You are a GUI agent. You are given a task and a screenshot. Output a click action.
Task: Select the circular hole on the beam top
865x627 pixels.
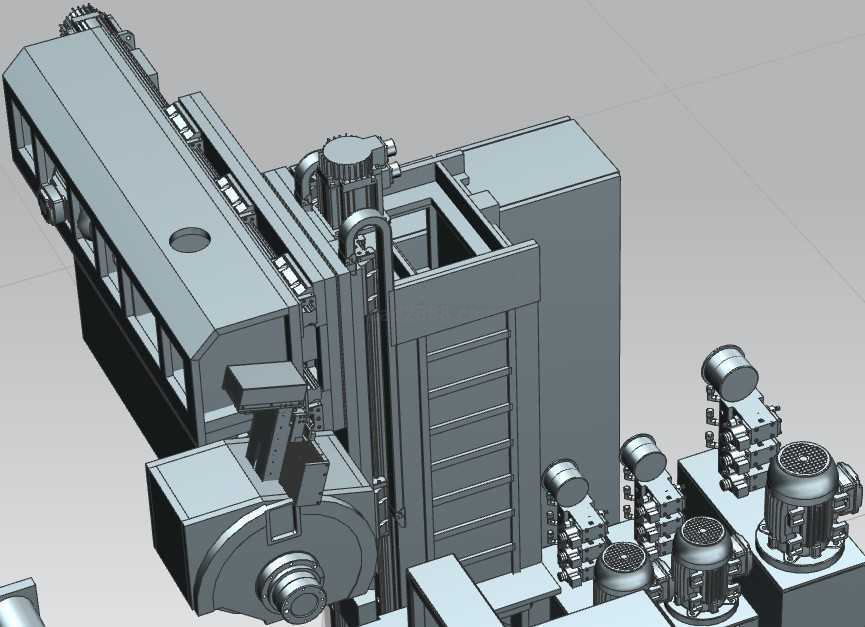pos(190,239)
